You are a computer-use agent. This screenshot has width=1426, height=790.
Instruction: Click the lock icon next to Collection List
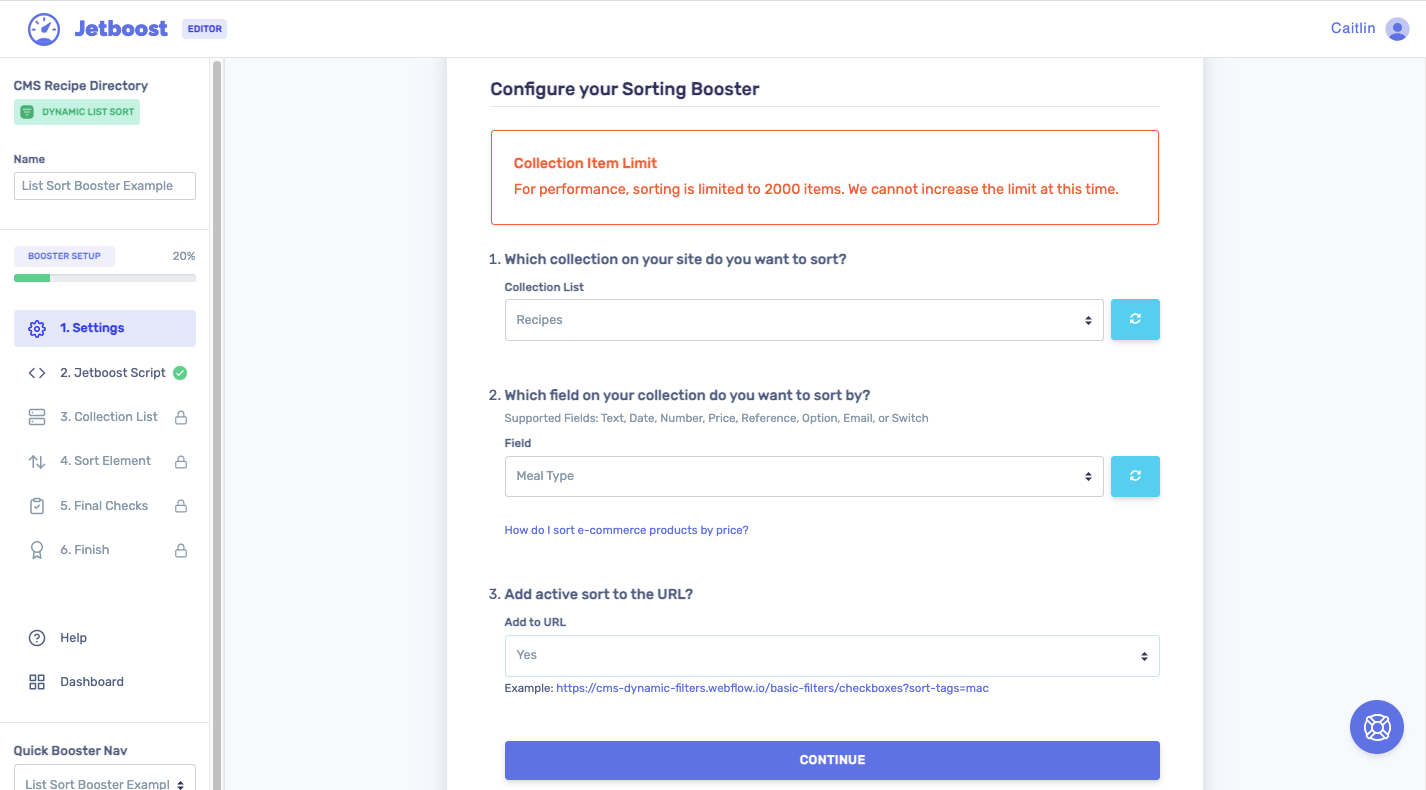(x=180, y=416)
